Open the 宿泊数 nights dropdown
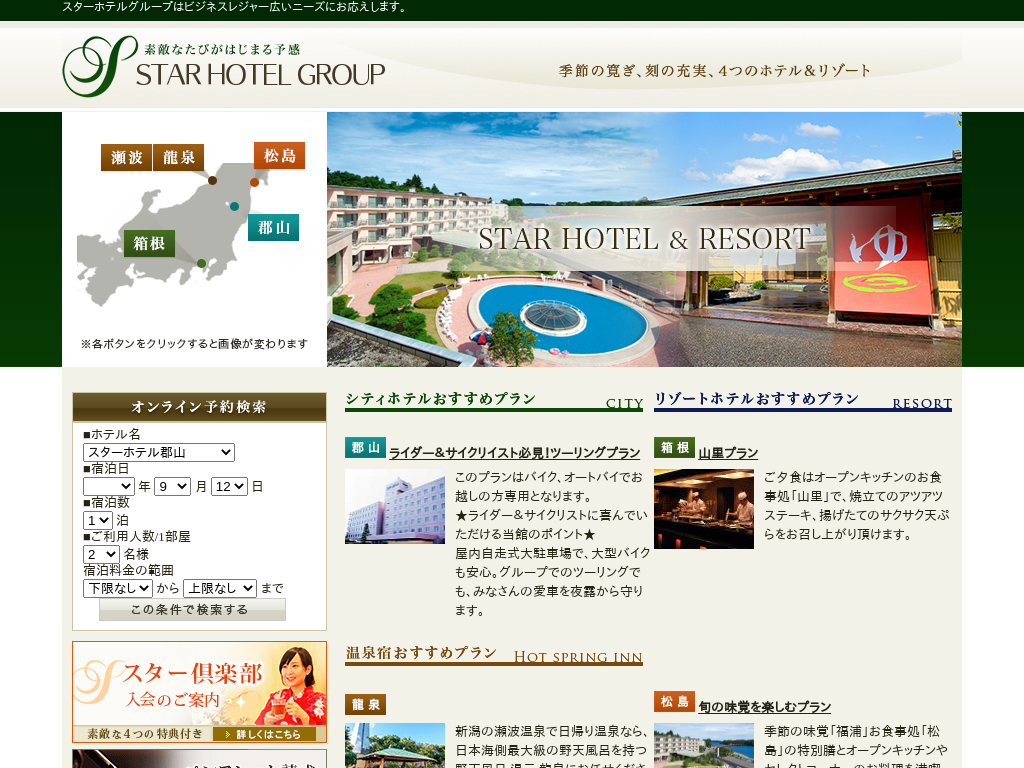1024x768 pixels. (x=98, y=520)
